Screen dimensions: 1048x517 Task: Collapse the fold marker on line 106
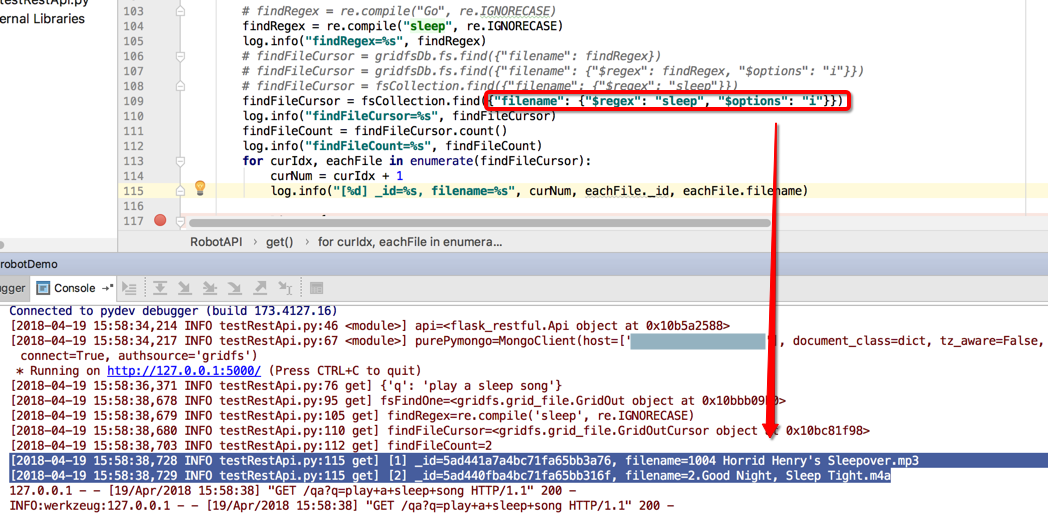click(x=178, y=57)
